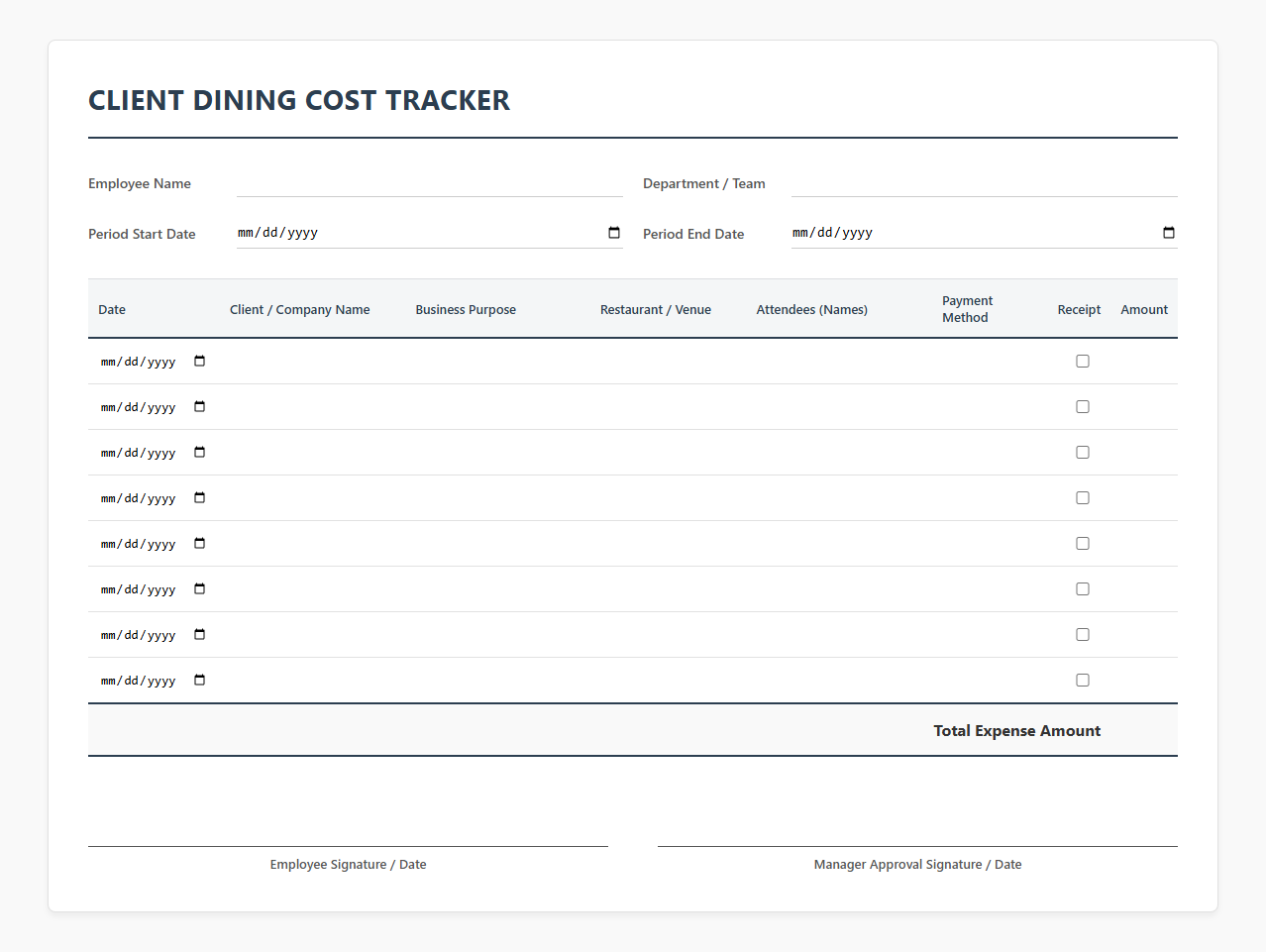1266x952 pixels.
Task: Open the calendar icon in the eighth table row
Action: click(x=200, y=681)
